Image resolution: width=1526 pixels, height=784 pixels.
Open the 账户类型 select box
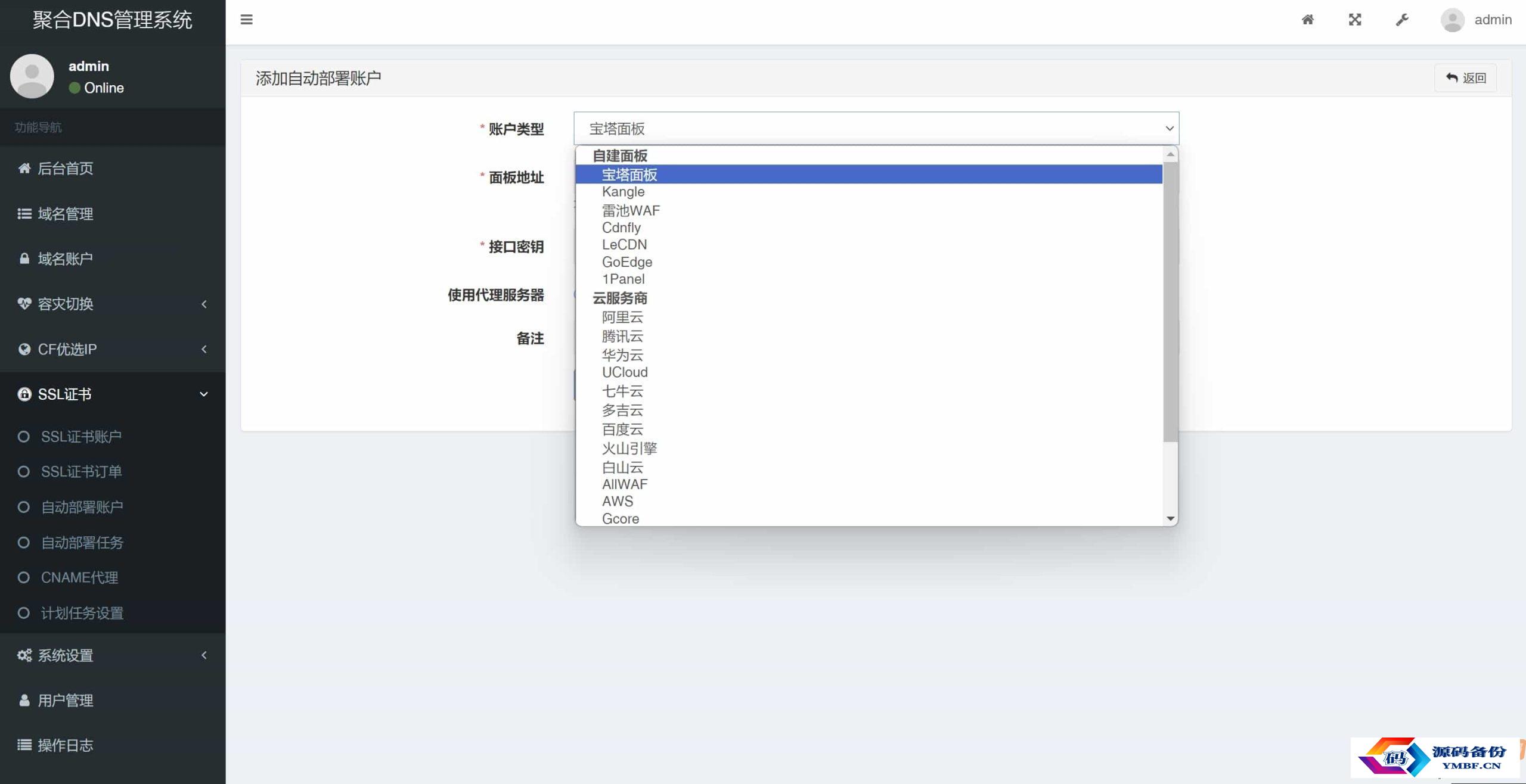coord(876,128)
